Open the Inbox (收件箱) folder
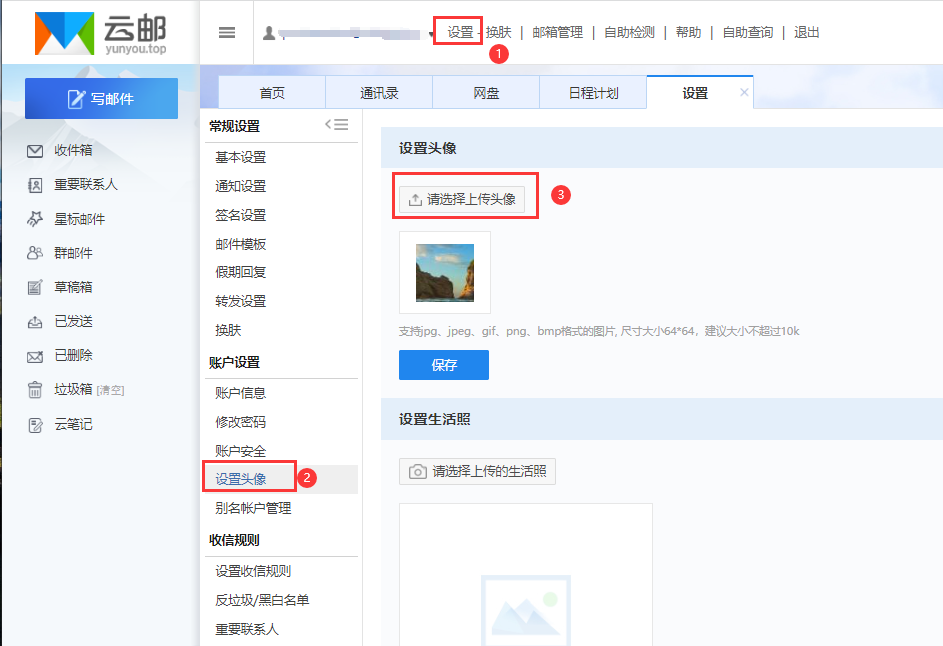Viewport: 943px width, 646px height. pos(73,151)
